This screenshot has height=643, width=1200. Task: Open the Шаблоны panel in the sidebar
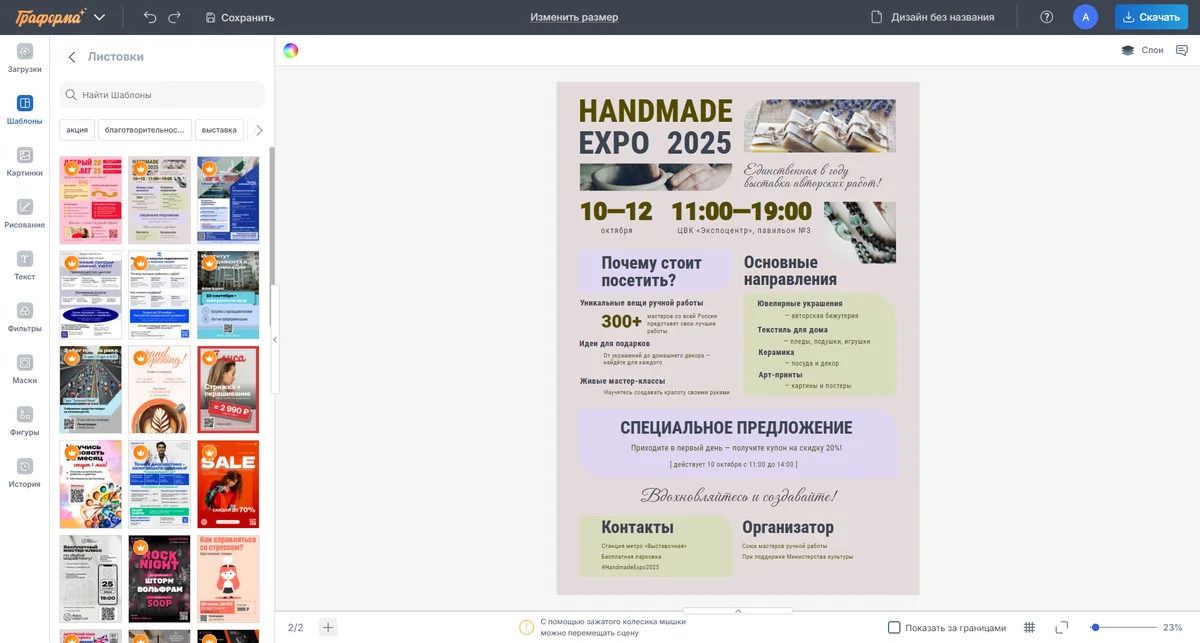[24, 103]
